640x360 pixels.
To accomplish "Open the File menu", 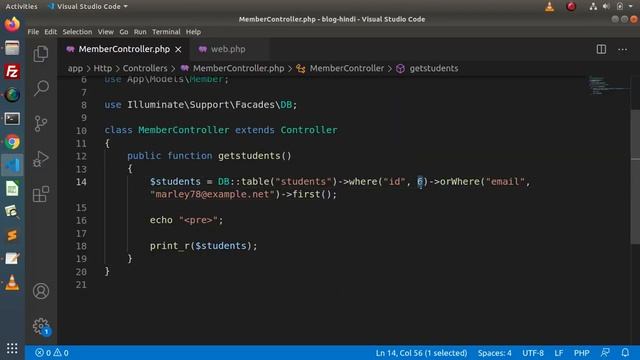I will [33, 32].
